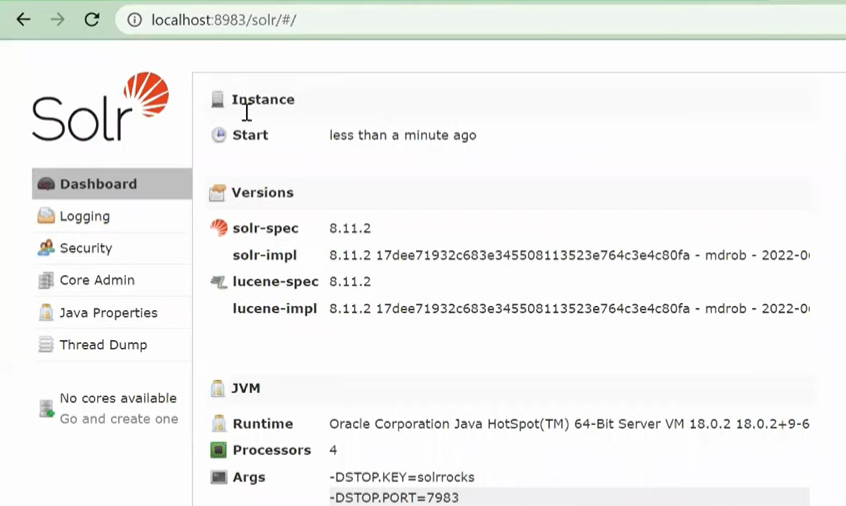Click the Solr logo

point(101,106)
